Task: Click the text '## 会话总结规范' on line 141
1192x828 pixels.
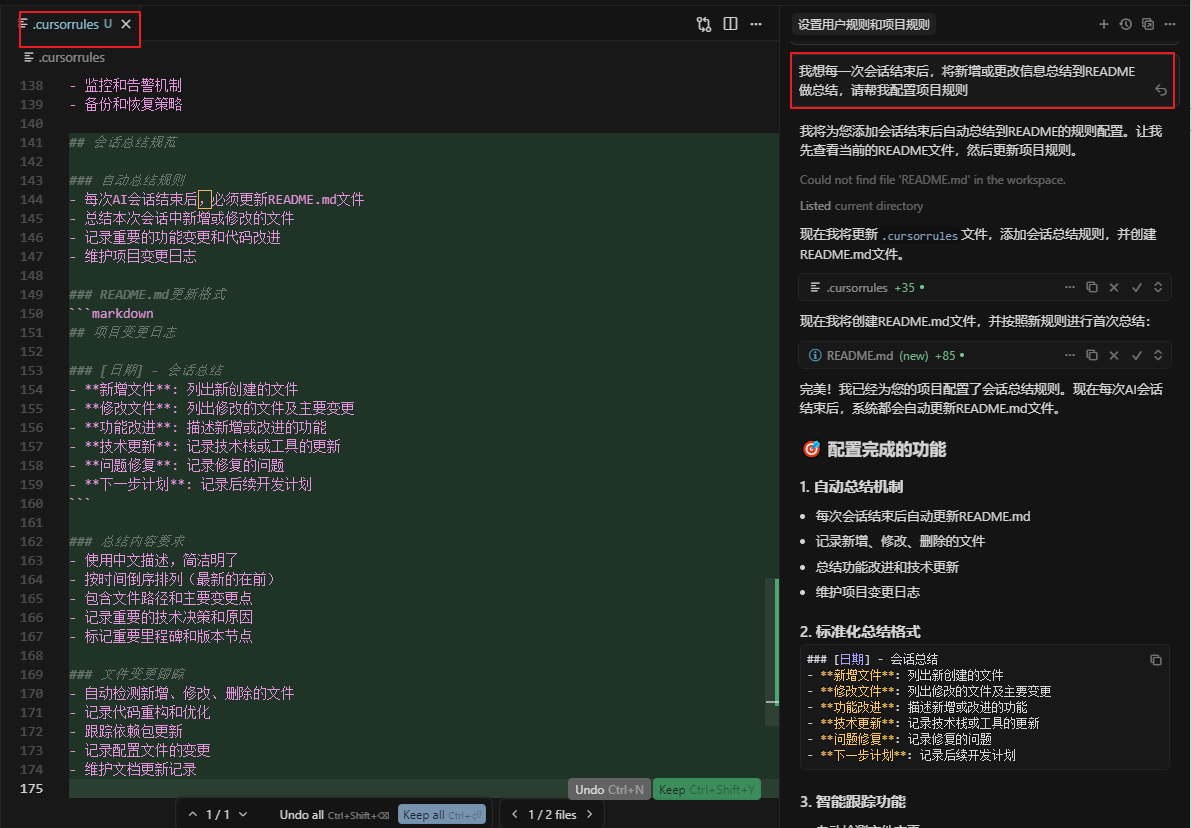Action: [x=122, y=142]
